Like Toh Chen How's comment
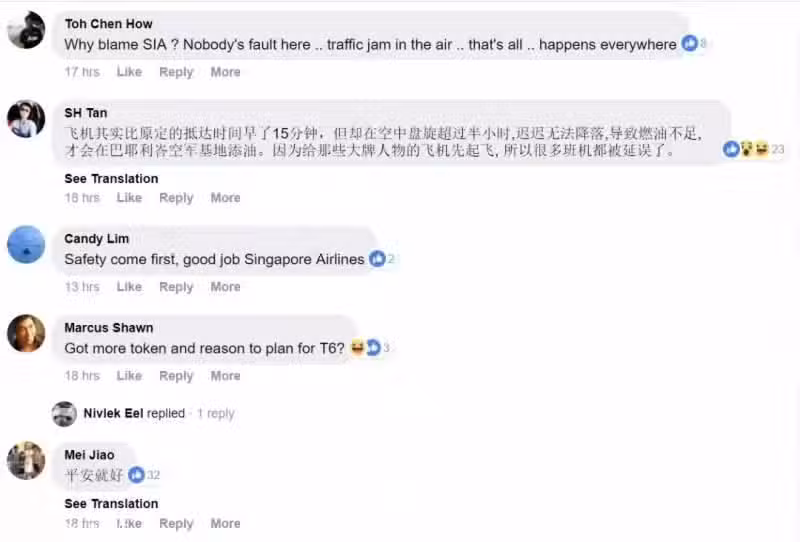The image size is (800, 542). tap(129, 72)
